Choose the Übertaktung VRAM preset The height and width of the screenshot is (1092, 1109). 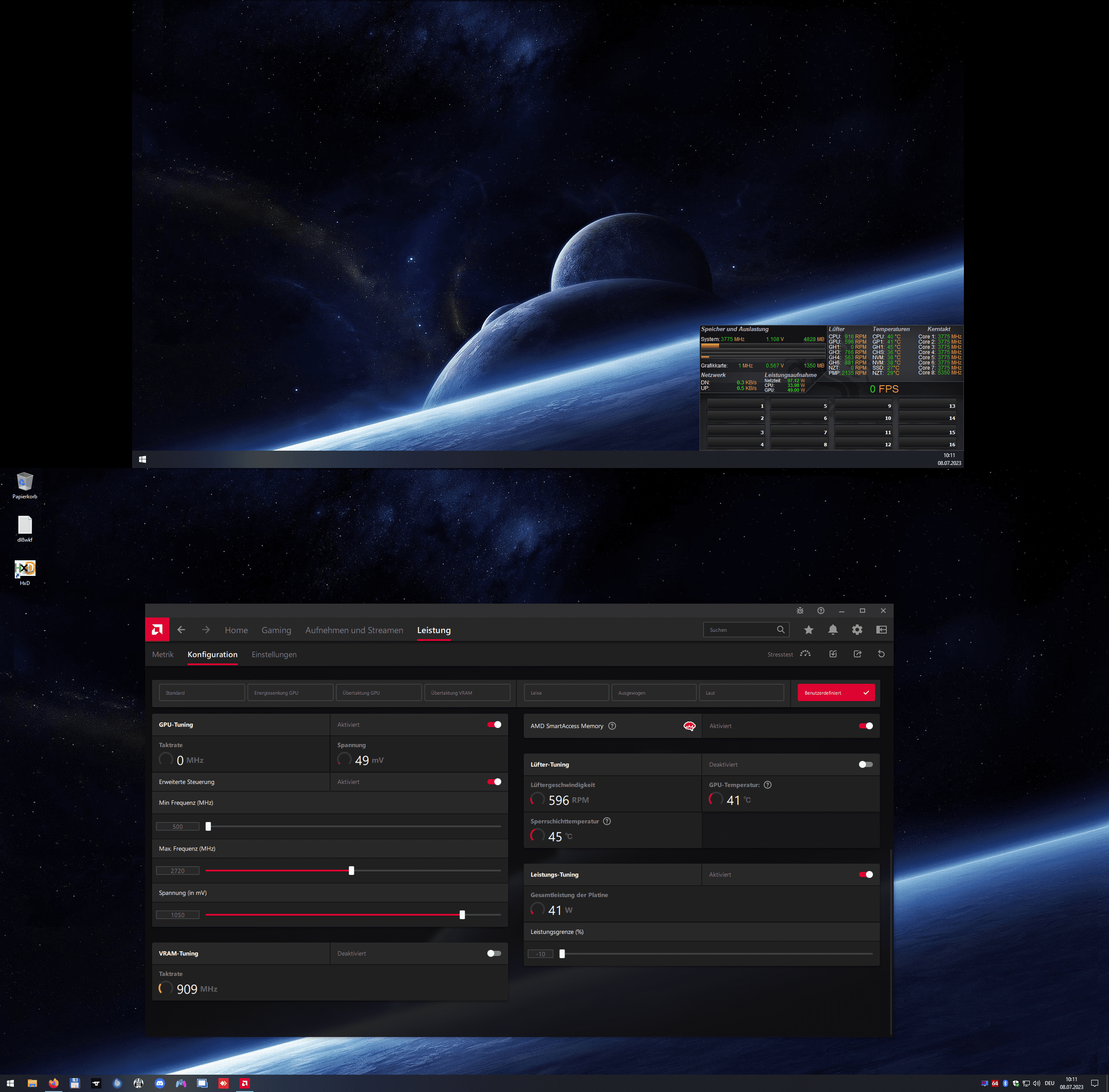click(467, 693)
